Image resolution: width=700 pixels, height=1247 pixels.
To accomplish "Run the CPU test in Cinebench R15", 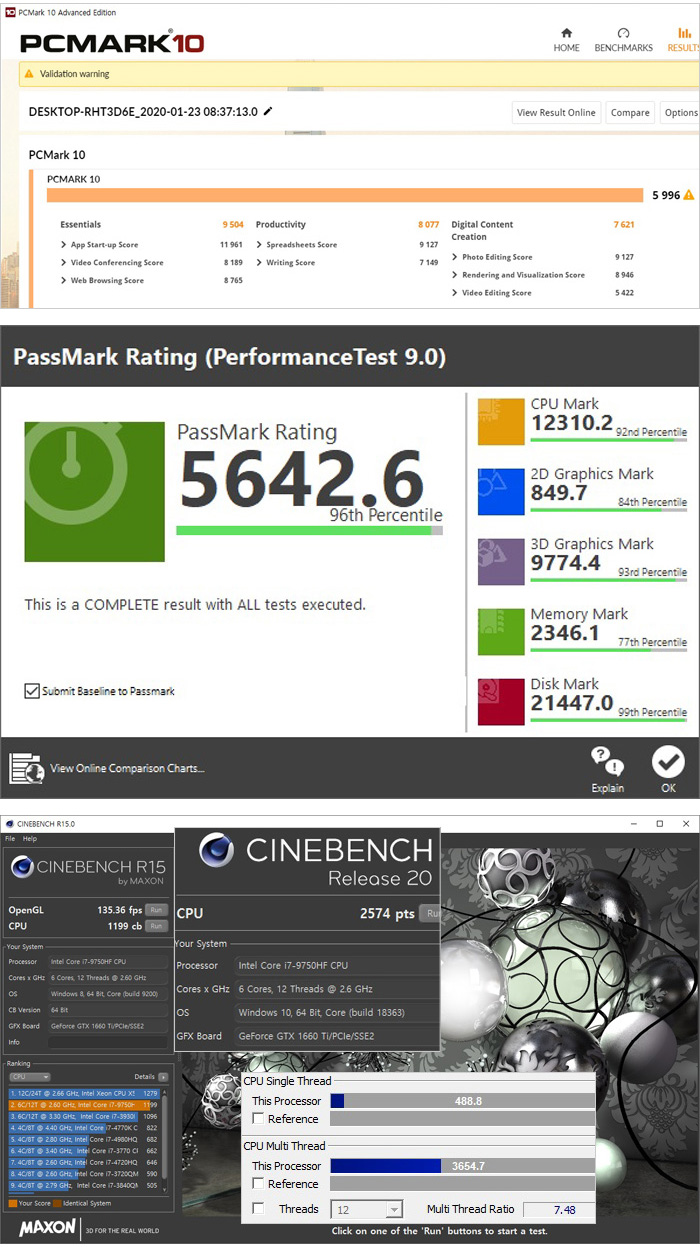I will click(156, 926).
